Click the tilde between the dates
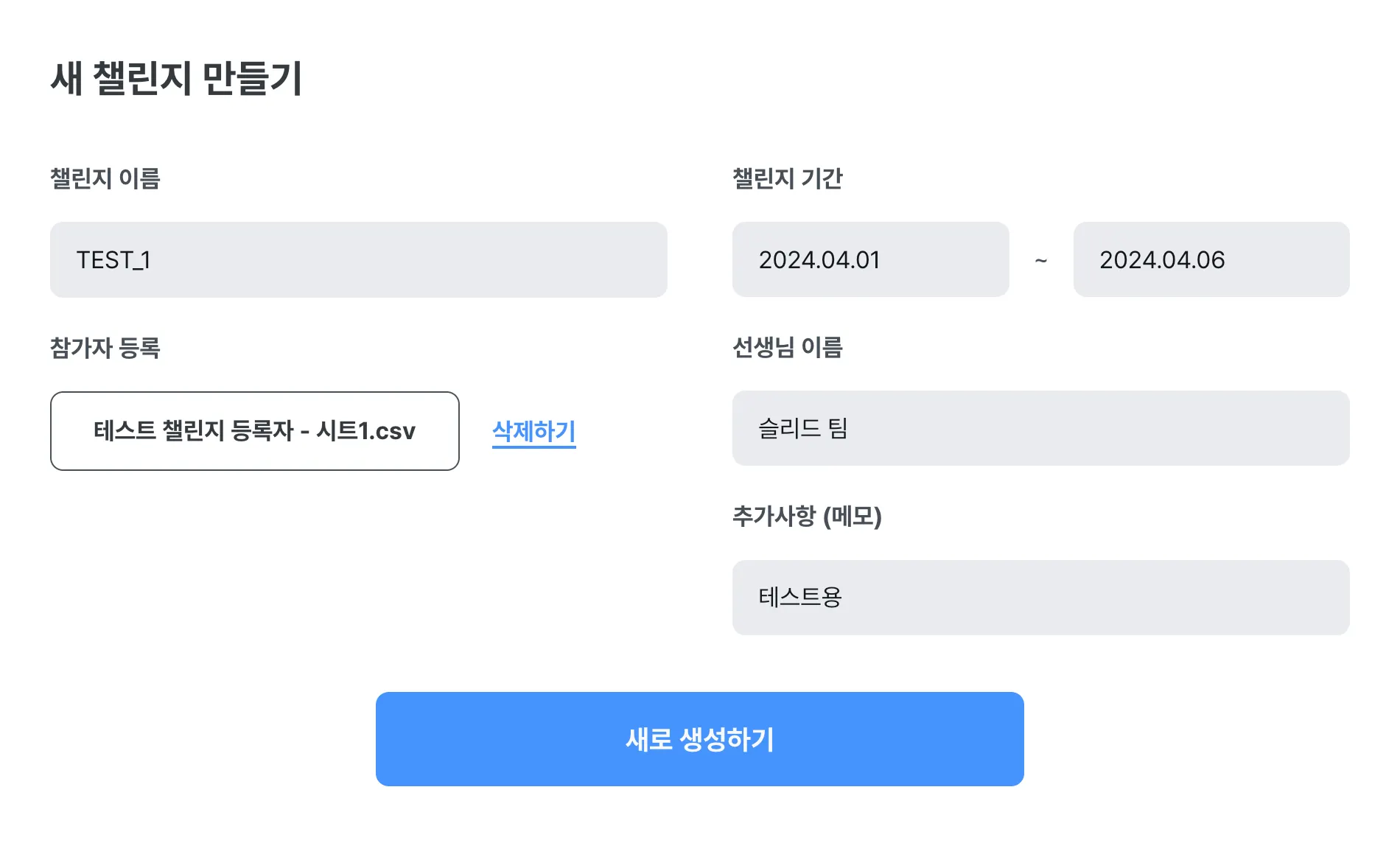Screen dimensions: 1400x843 click(x=1040, y=260)
